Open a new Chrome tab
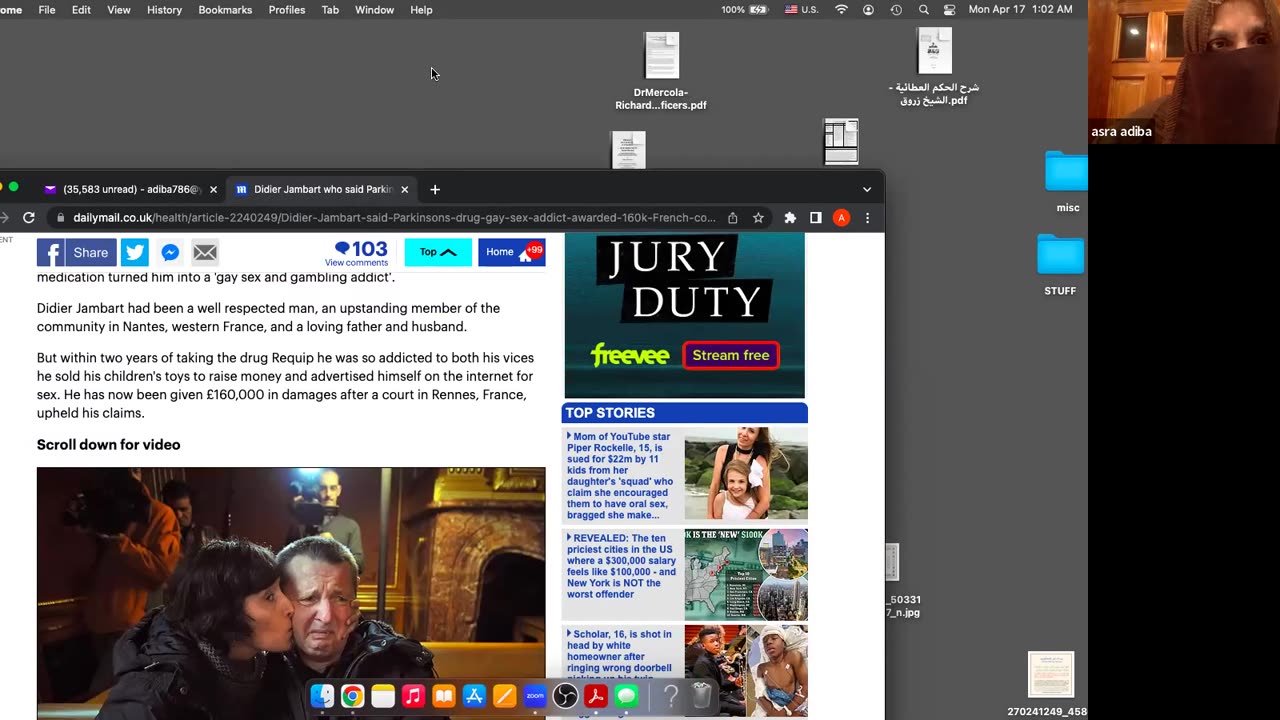This screenshot has height=720, width=1280. point(435,189)
